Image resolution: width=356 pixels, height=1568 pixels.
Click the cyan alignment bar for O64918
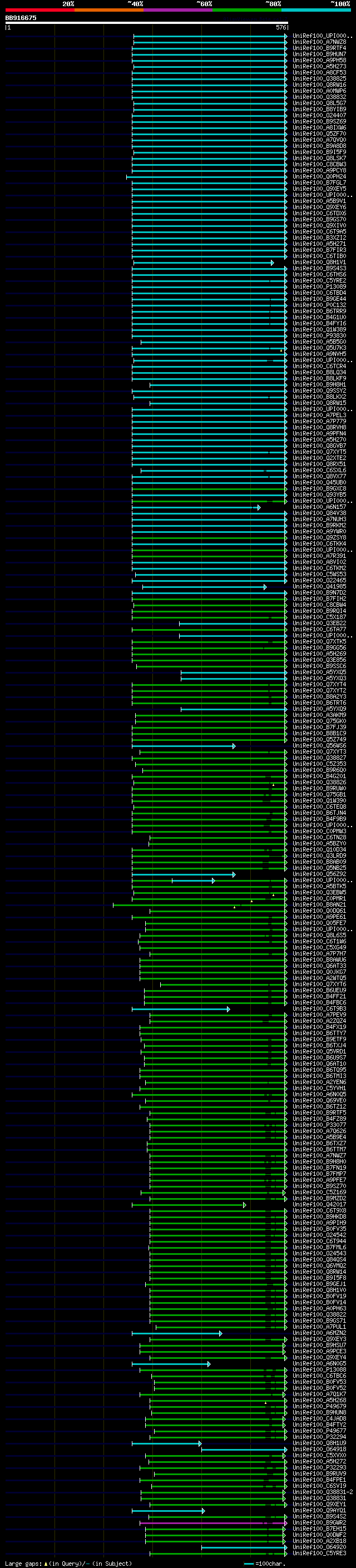[x=244, y=1450]
